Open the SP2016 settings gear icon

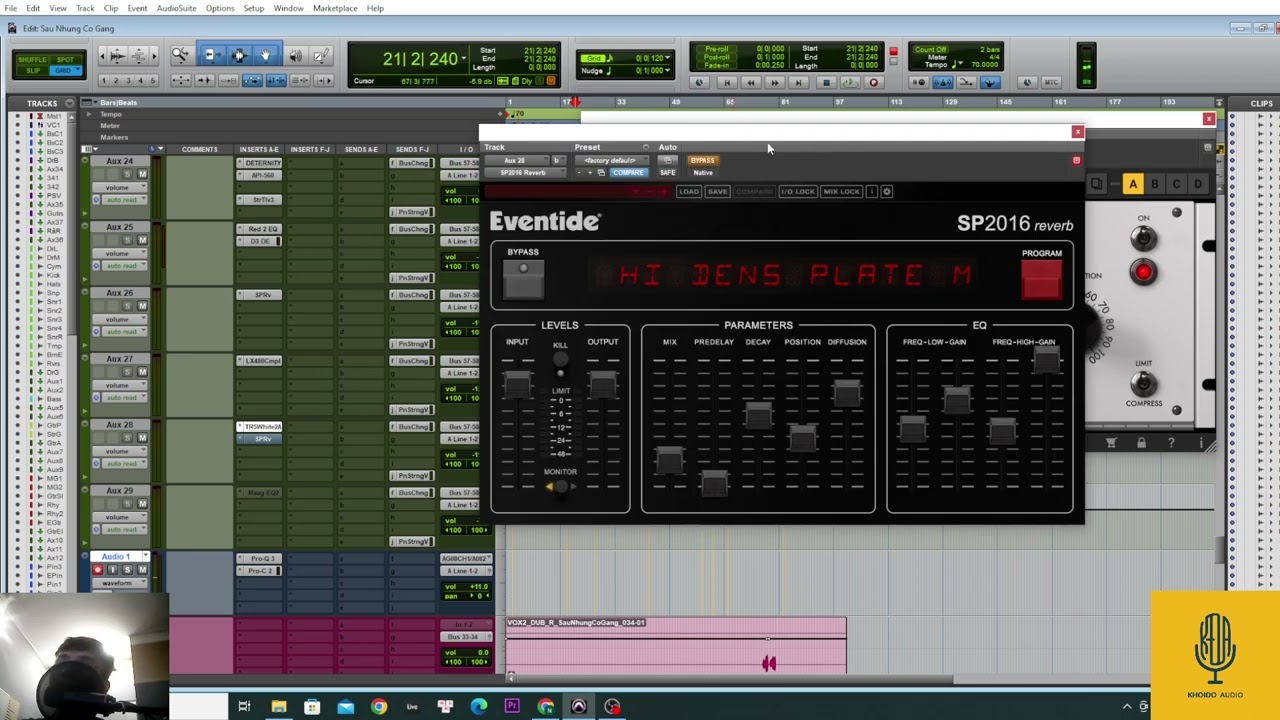[886, 191]
